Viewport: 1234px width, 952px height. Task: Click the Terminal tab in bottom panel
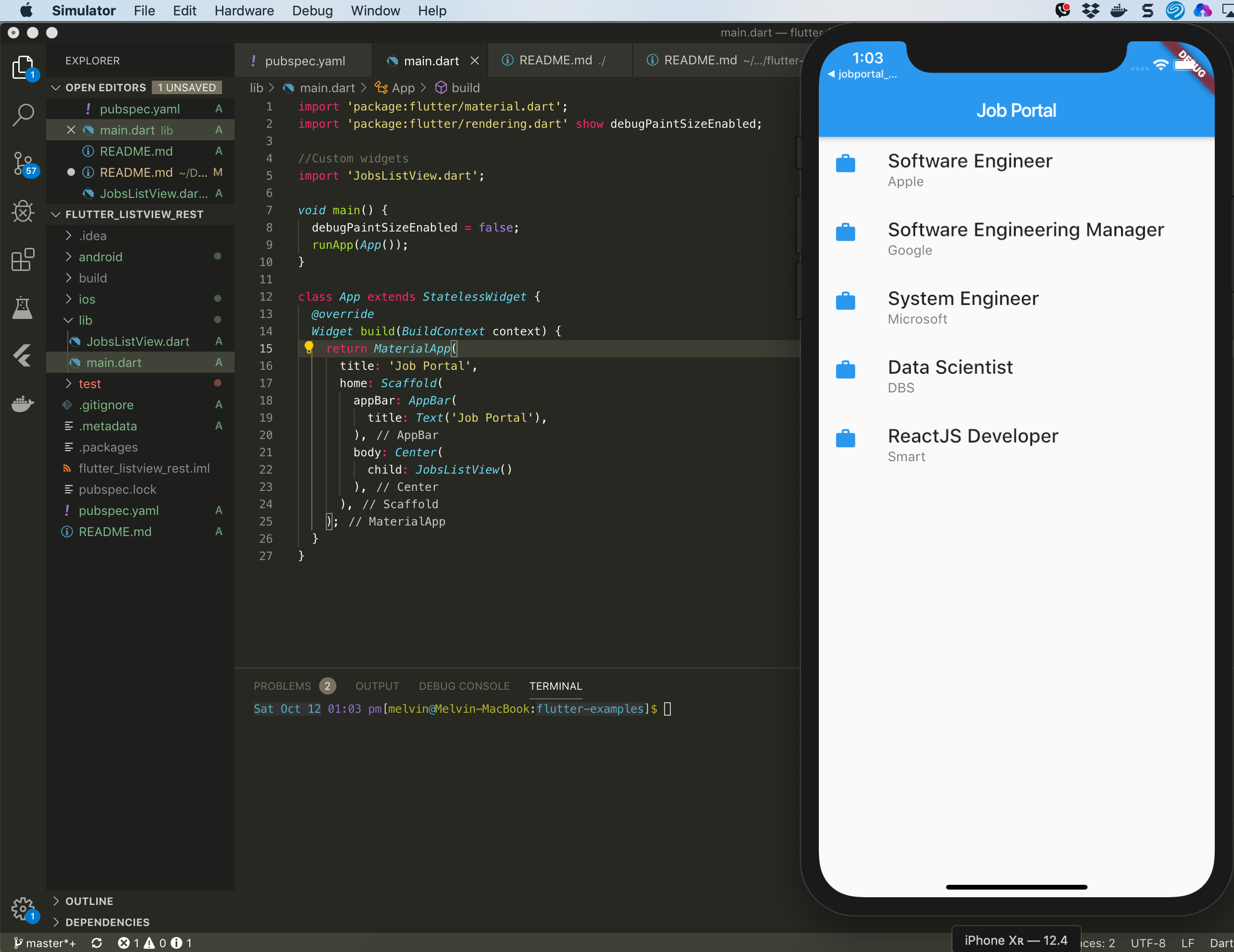555,685
